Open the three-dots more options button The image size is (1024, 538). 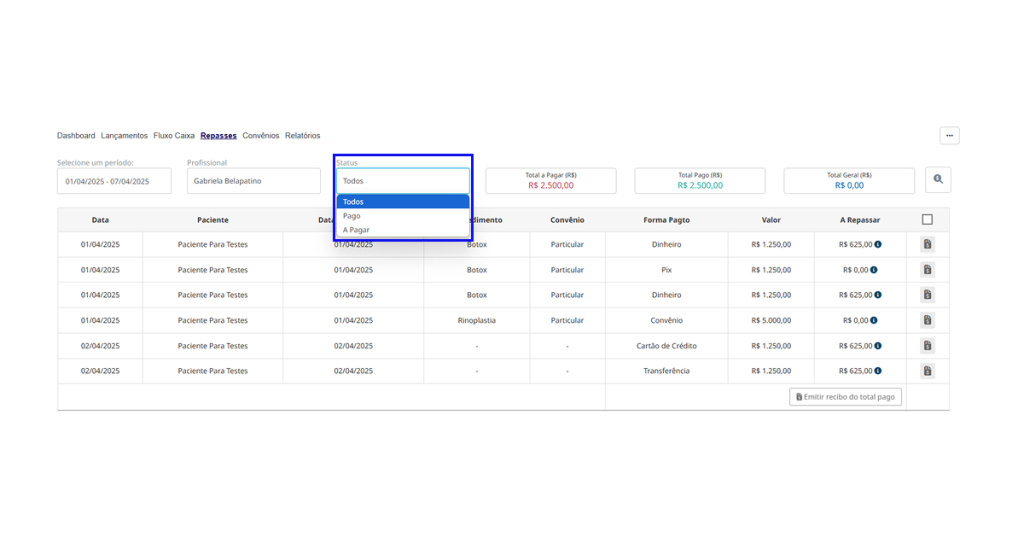click(950, 136)
